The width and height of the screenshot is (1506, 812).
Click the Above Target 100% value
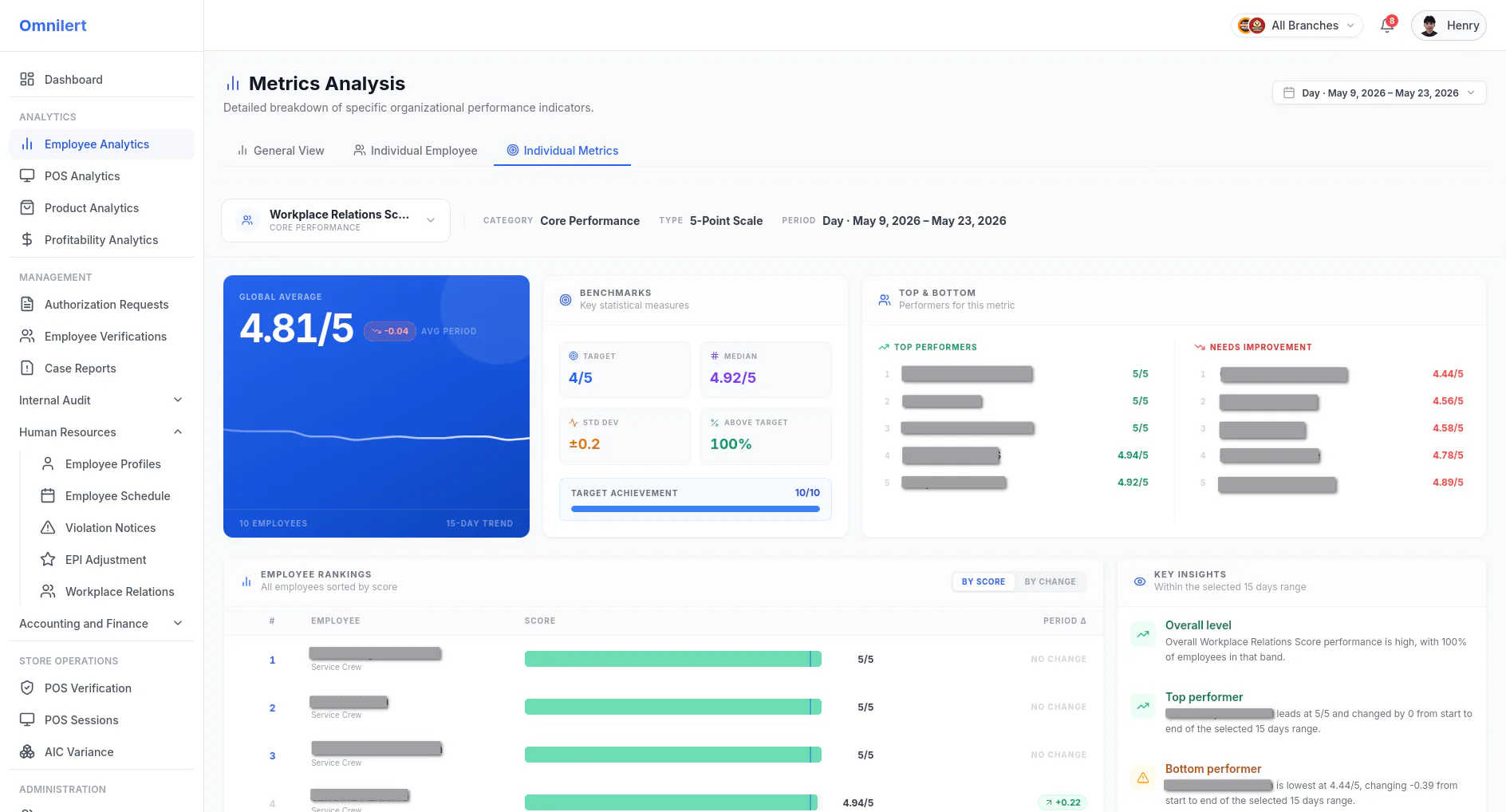pos(731,443)
